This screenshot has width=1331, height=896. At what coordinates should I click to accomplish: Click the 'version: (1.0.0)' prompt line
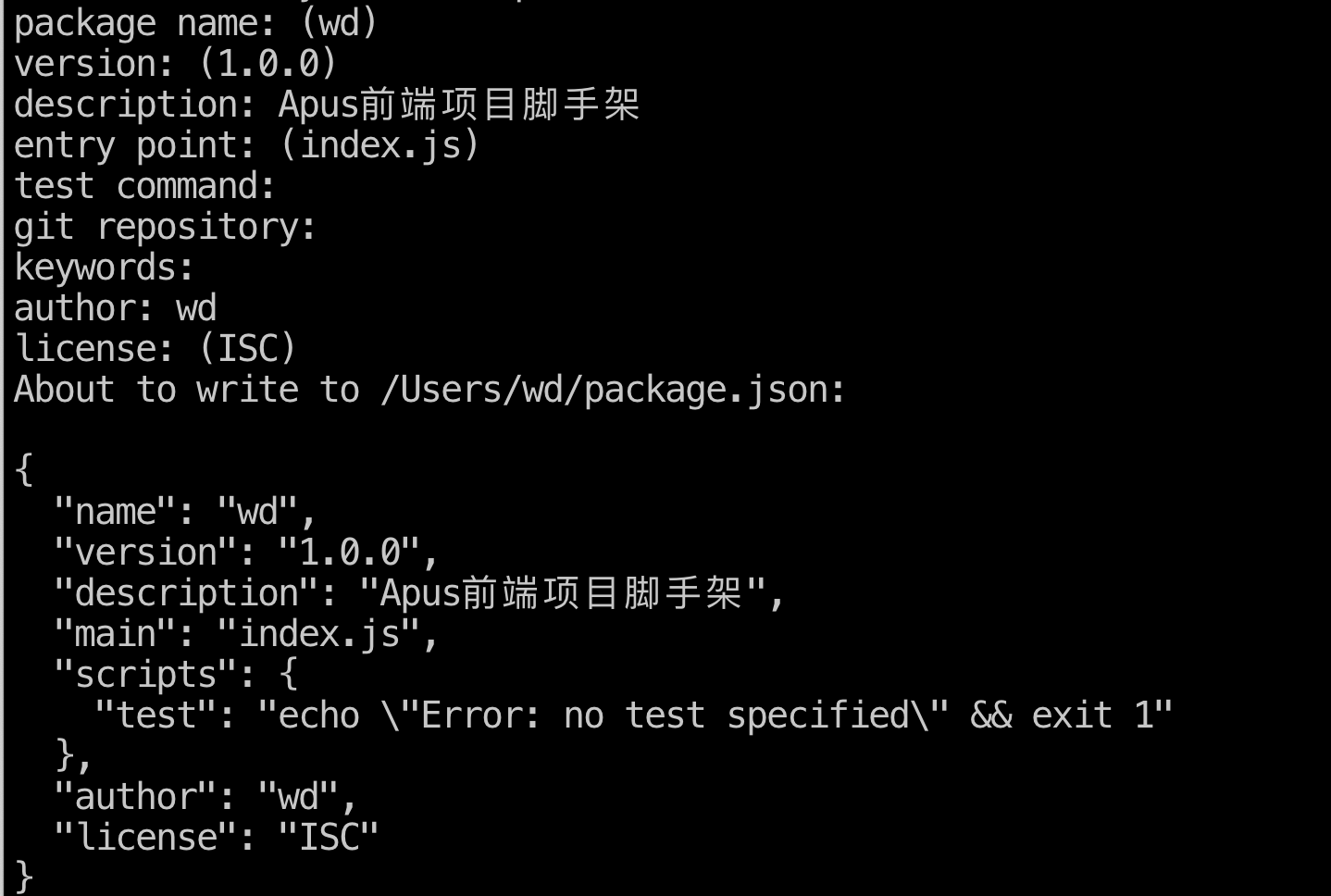[175, 64]
